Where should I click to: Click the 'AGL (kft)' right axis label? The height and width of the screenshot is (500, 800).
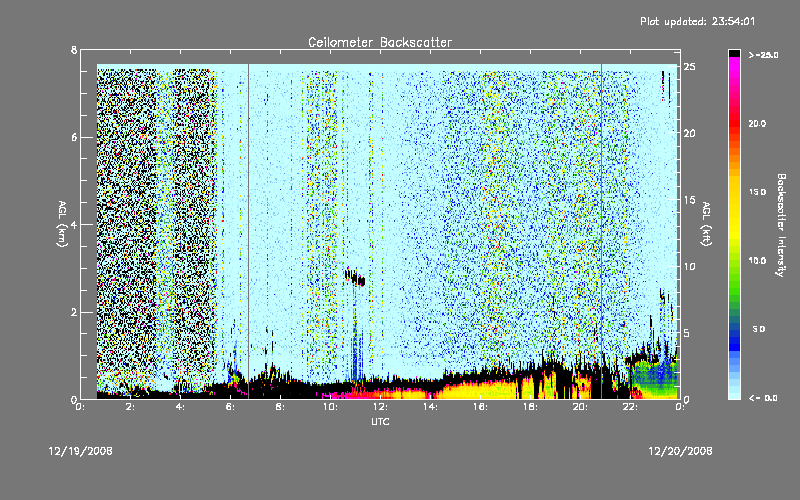tap(706, 224)
